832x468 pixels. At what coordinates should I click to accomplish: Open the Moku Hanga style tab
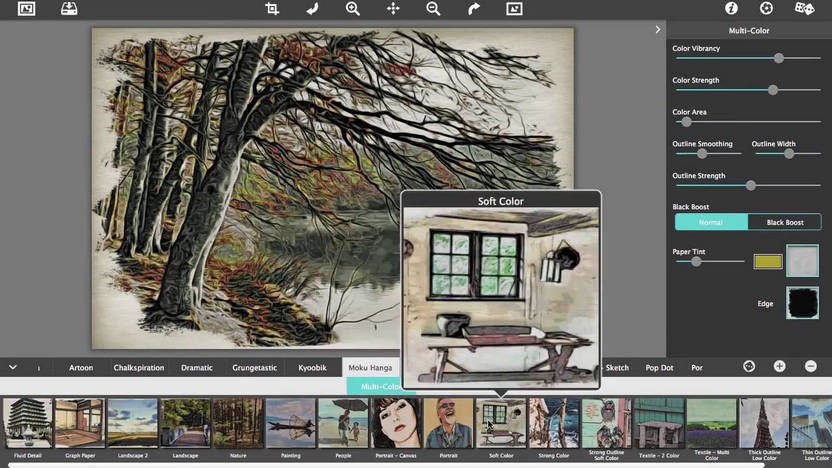pyautogui.click(x=370, y=368)
